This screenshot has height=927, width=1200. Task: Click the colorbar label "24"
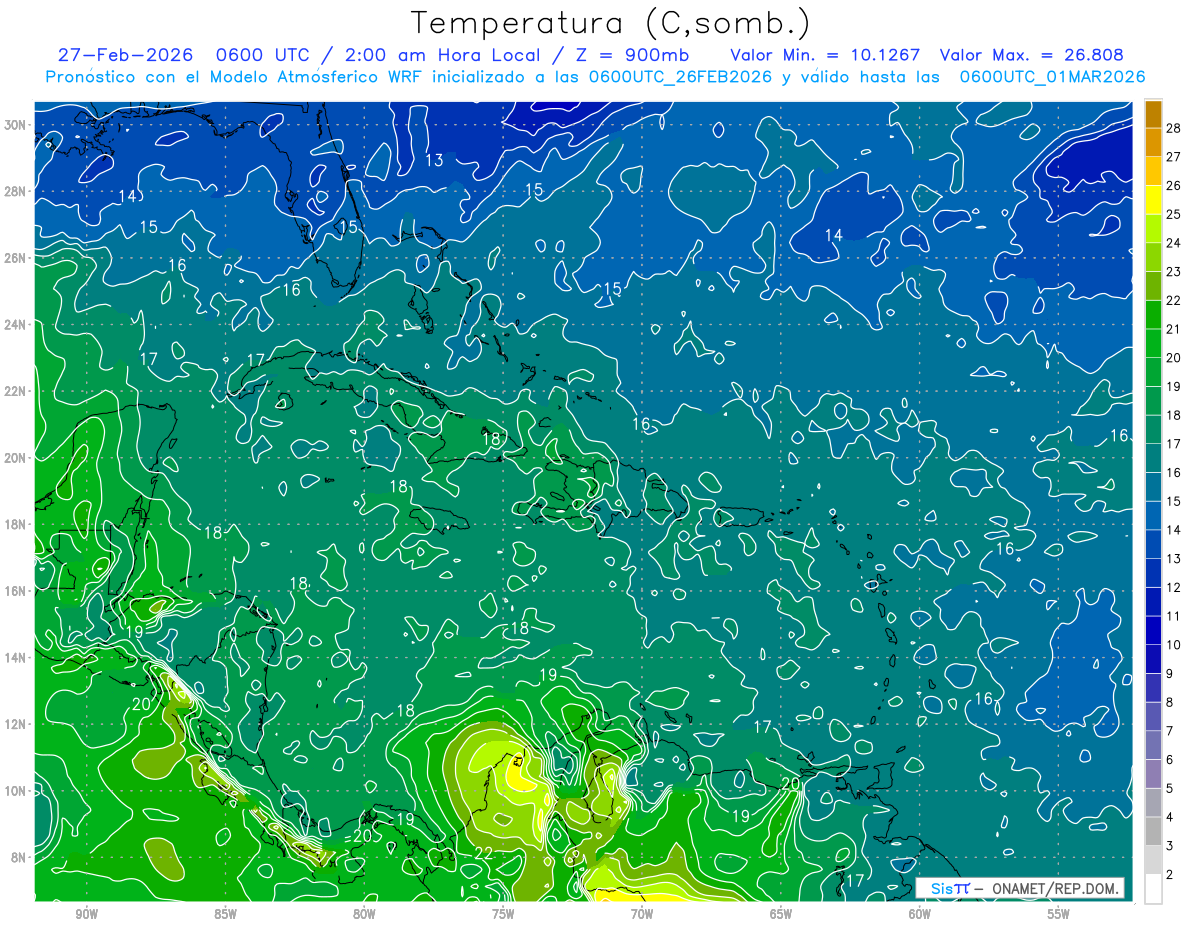pyautogui.click(x=1174, y=243)
